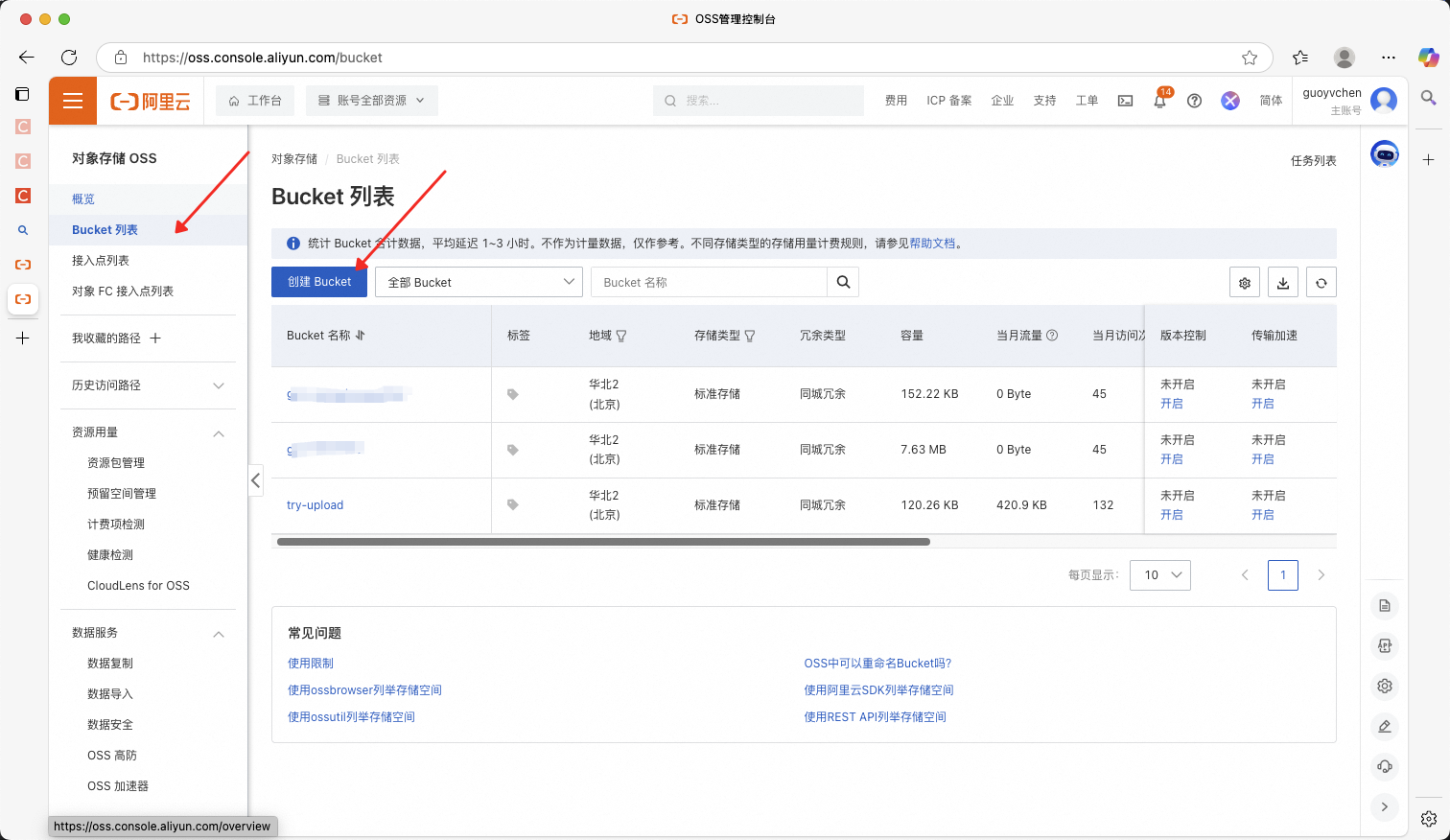Open the ICP 备案 menu in top bar
This screenshot has width=1450, height=840.
point(947,100)
